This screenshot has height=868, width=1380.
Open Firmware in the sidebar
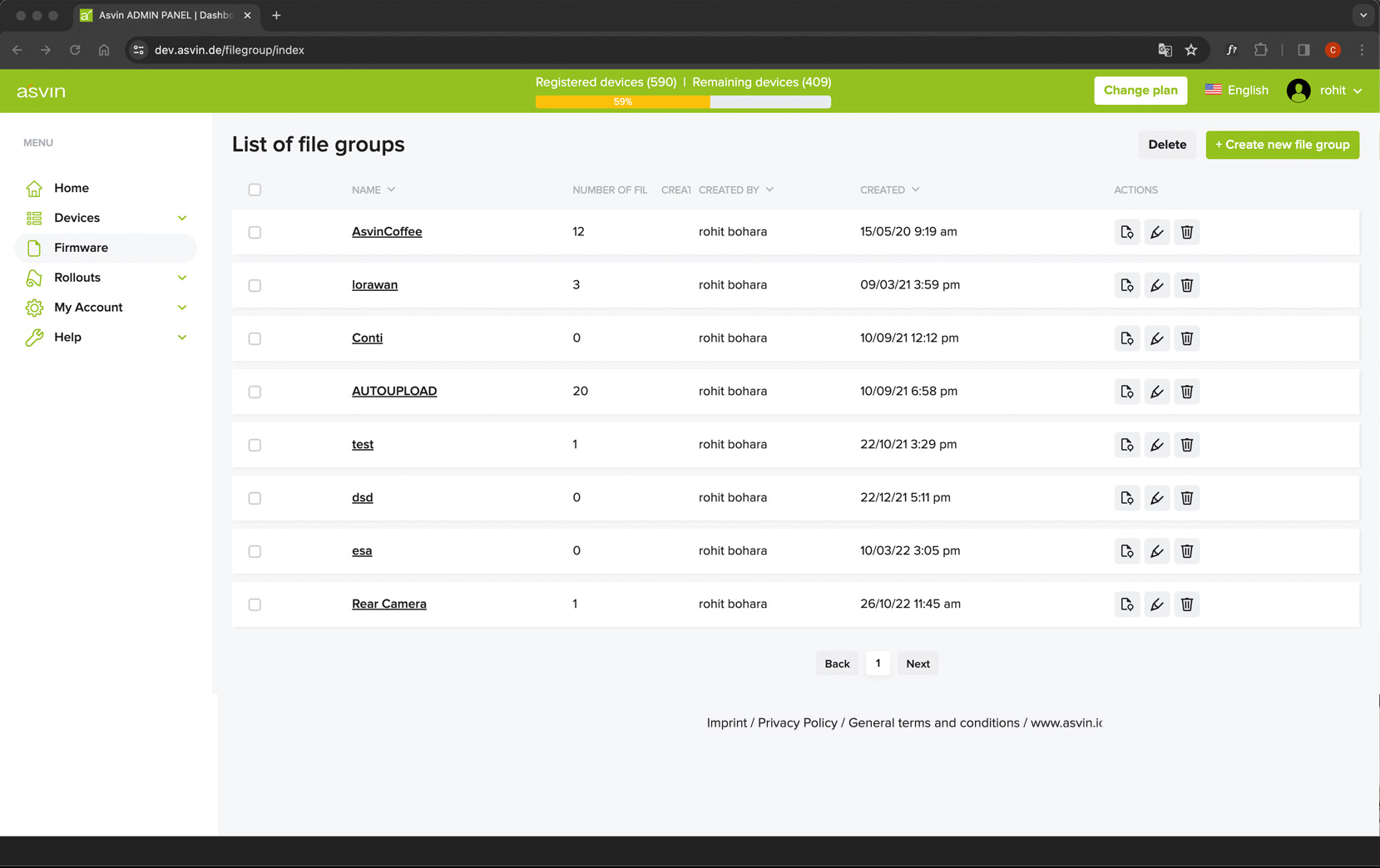(81, 248)
